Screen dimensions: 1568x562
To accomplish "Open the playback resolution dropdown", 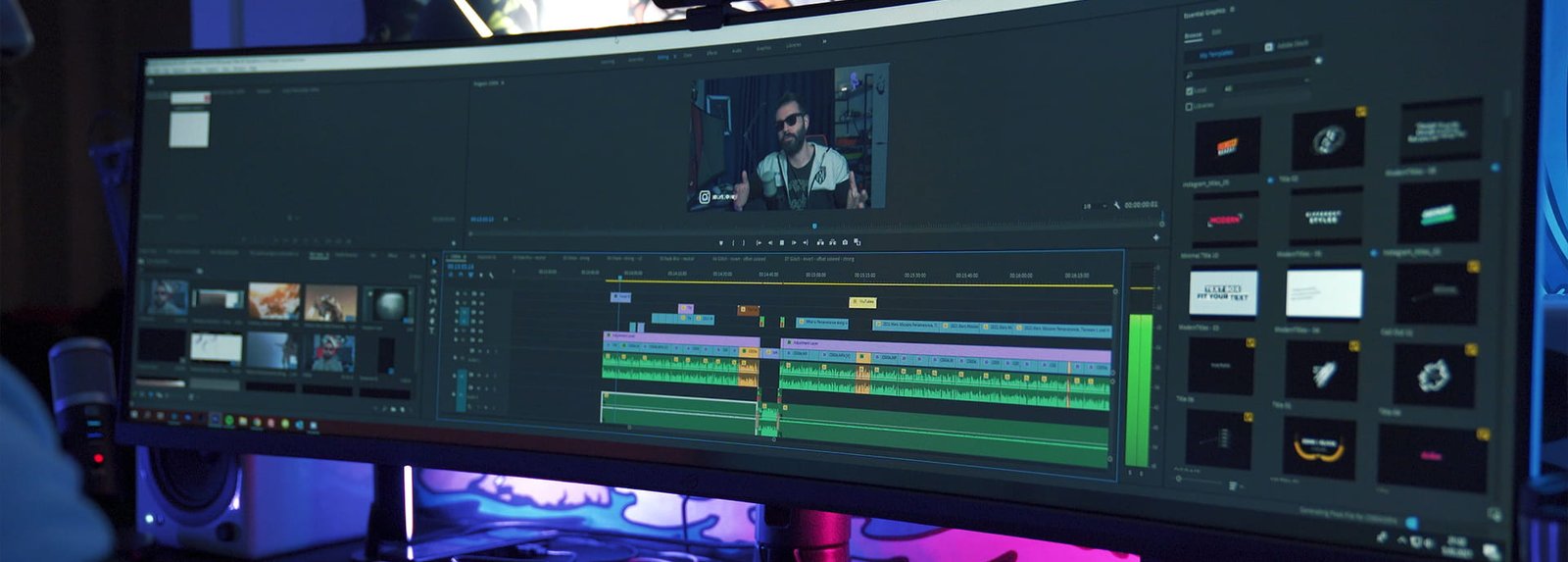I will [1095, 206].
